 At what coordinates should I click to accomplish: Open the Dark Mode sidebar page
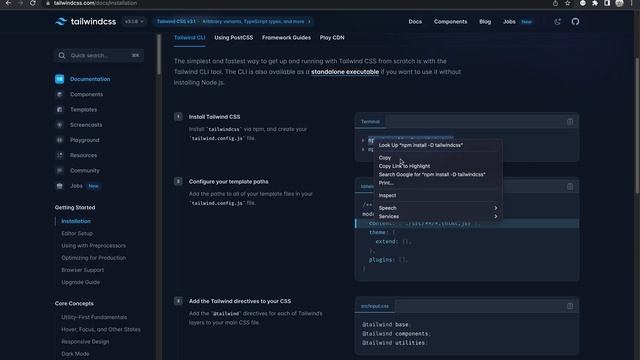coord(75,354)
